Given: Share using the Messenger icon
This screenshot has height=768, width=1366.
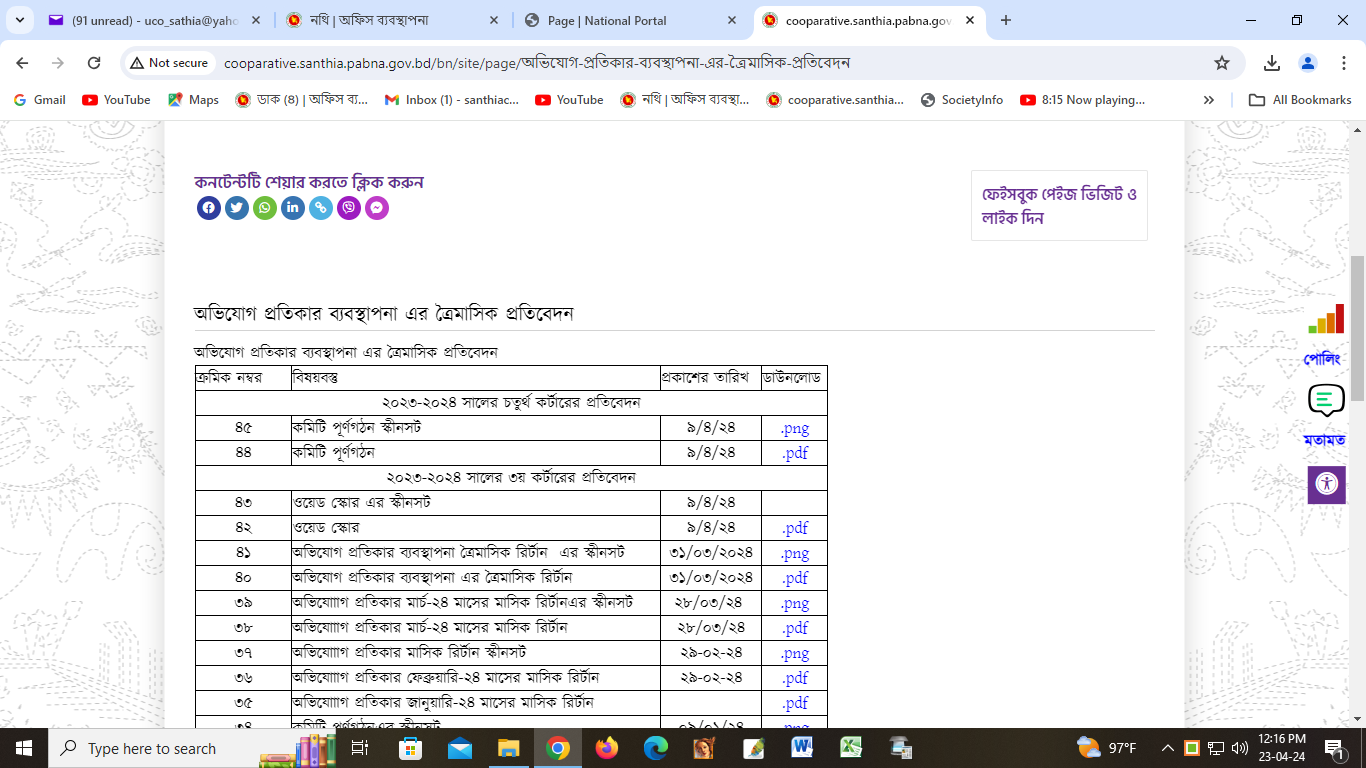Looking at the screenshot, I should point(376,208).
